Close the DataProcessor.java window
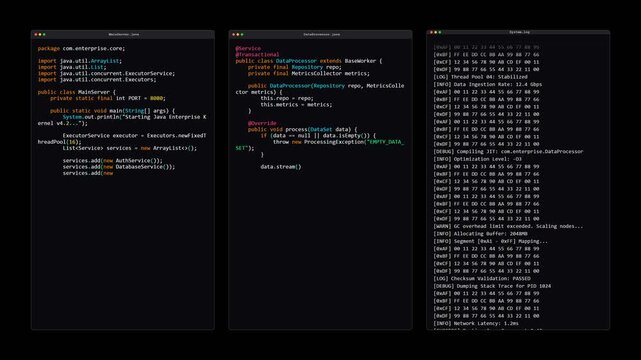641x360 pixels. (x=233, y=34)
